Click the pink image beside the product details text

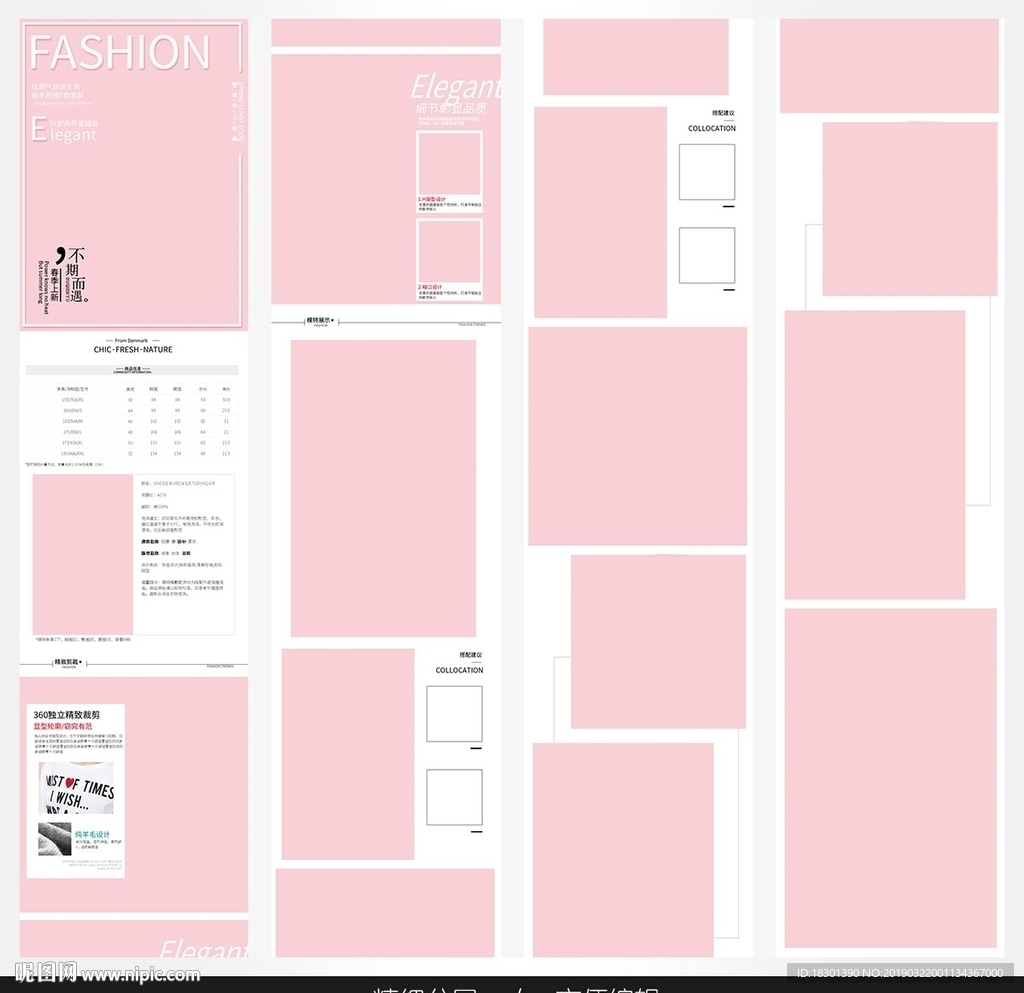point(83,554)
